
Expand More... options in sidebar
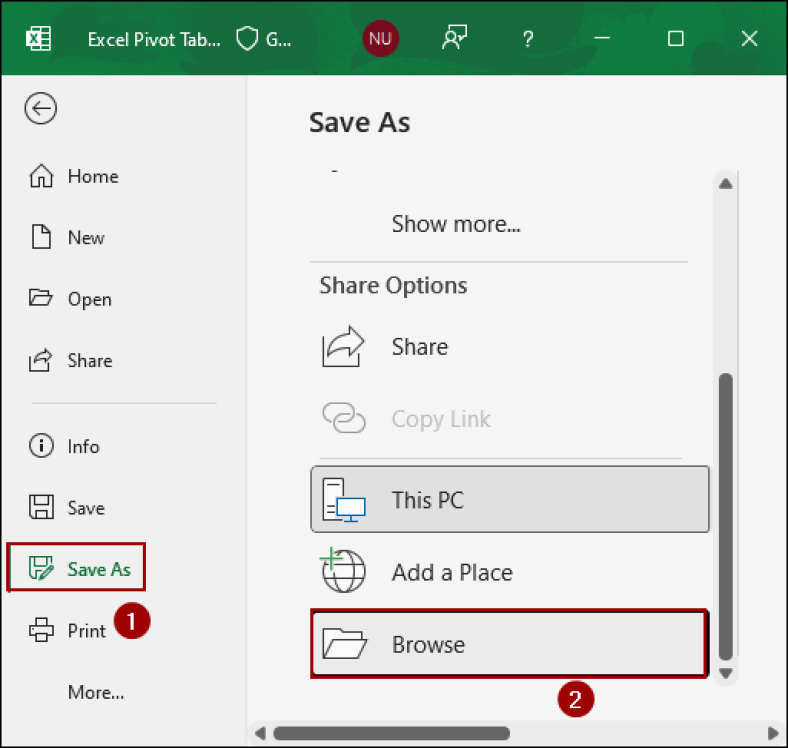96,693
